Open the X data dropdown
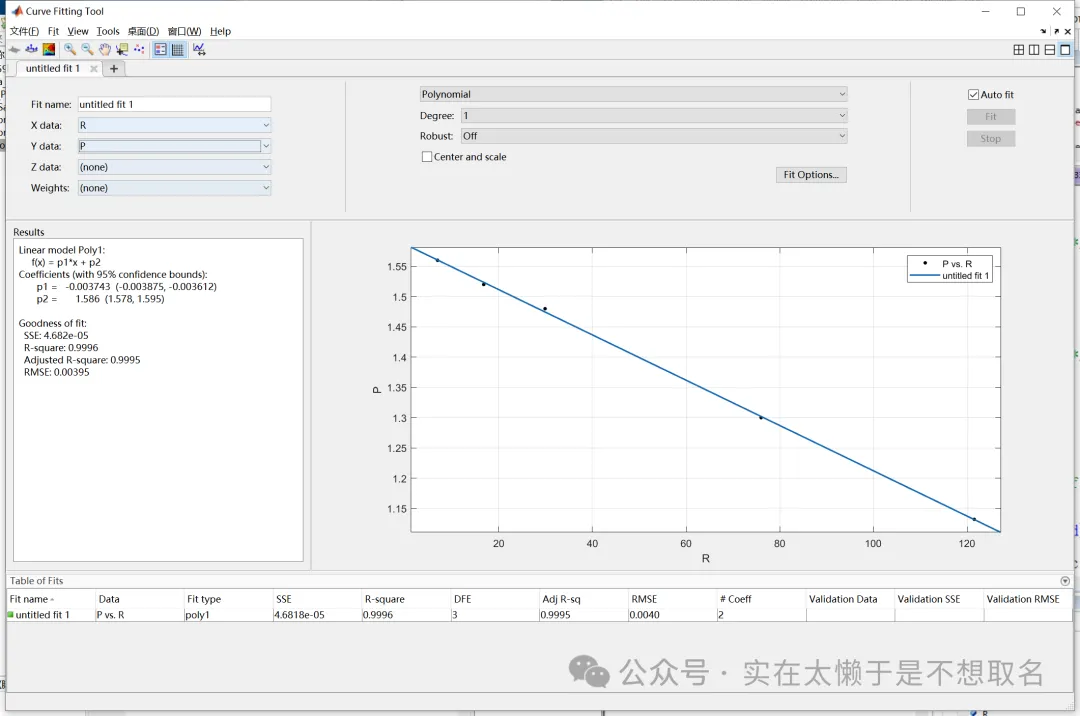This screenshot has height=716, width=1080. 174,125
